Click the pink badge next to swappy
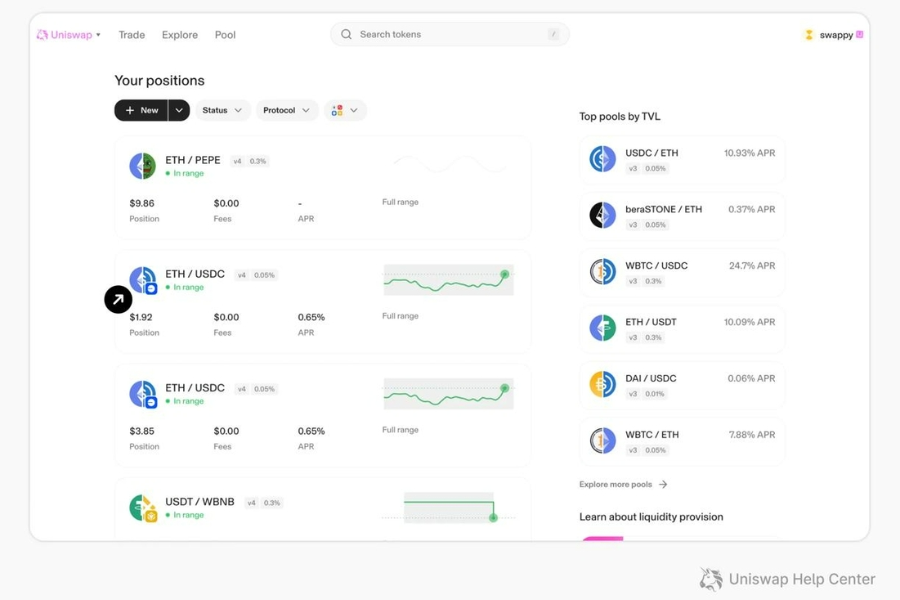900x600 pixels. click(859, 34)
